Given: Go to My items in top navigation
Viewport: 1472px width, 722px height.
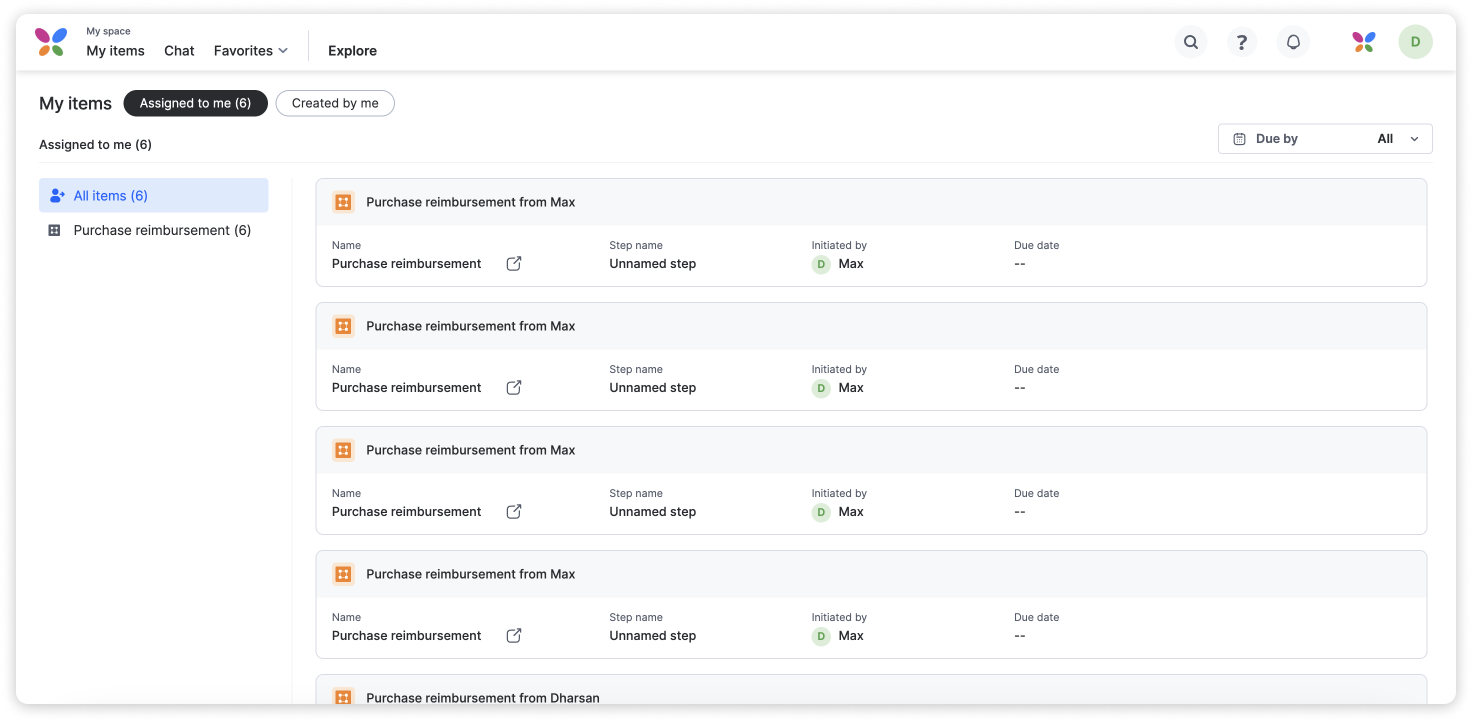Looking at the screenshot, I should point(115,51).
